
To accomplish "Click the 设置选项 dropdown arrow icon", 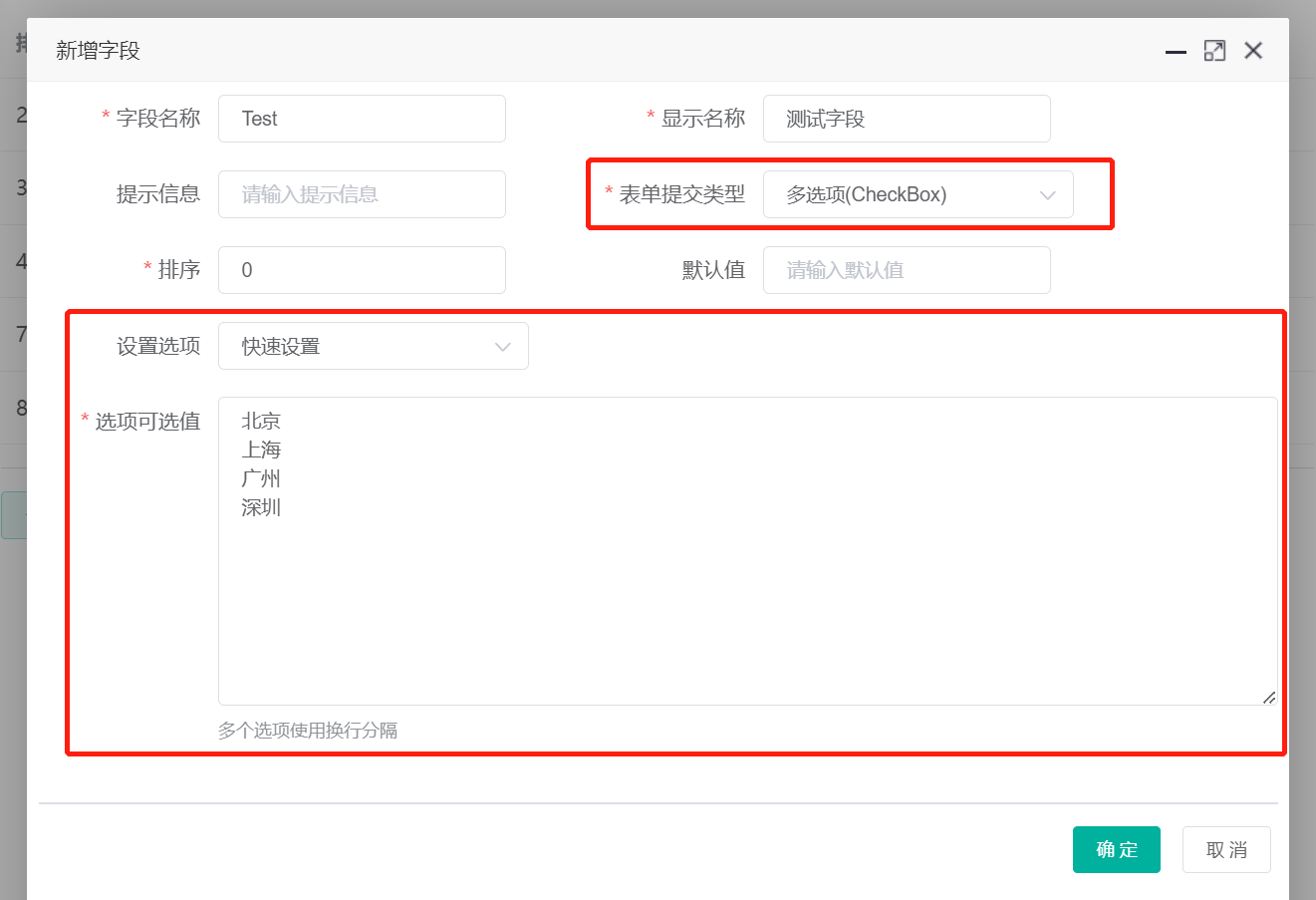I will (503, 346).
